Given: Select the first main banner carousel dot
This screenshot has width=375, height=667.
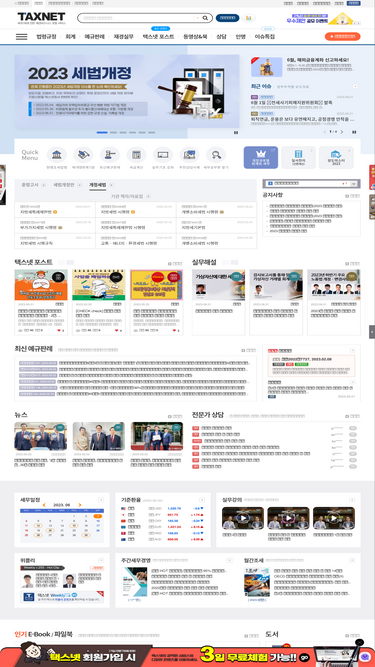Looking at the screenshot, I should pyautogui.click(x=102, y=132).
